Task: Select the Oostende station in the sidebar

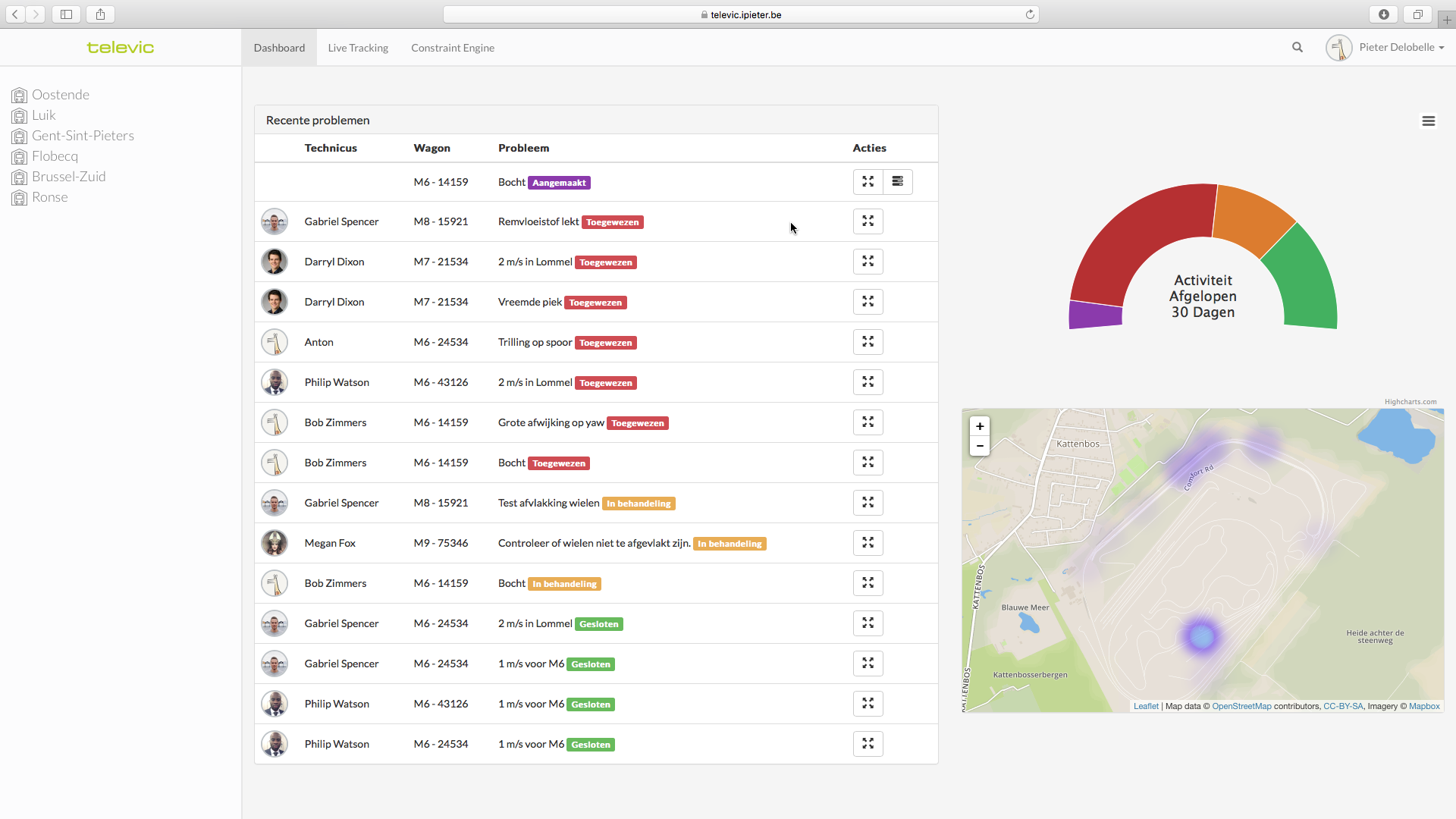Action: (x=61, y=95)
